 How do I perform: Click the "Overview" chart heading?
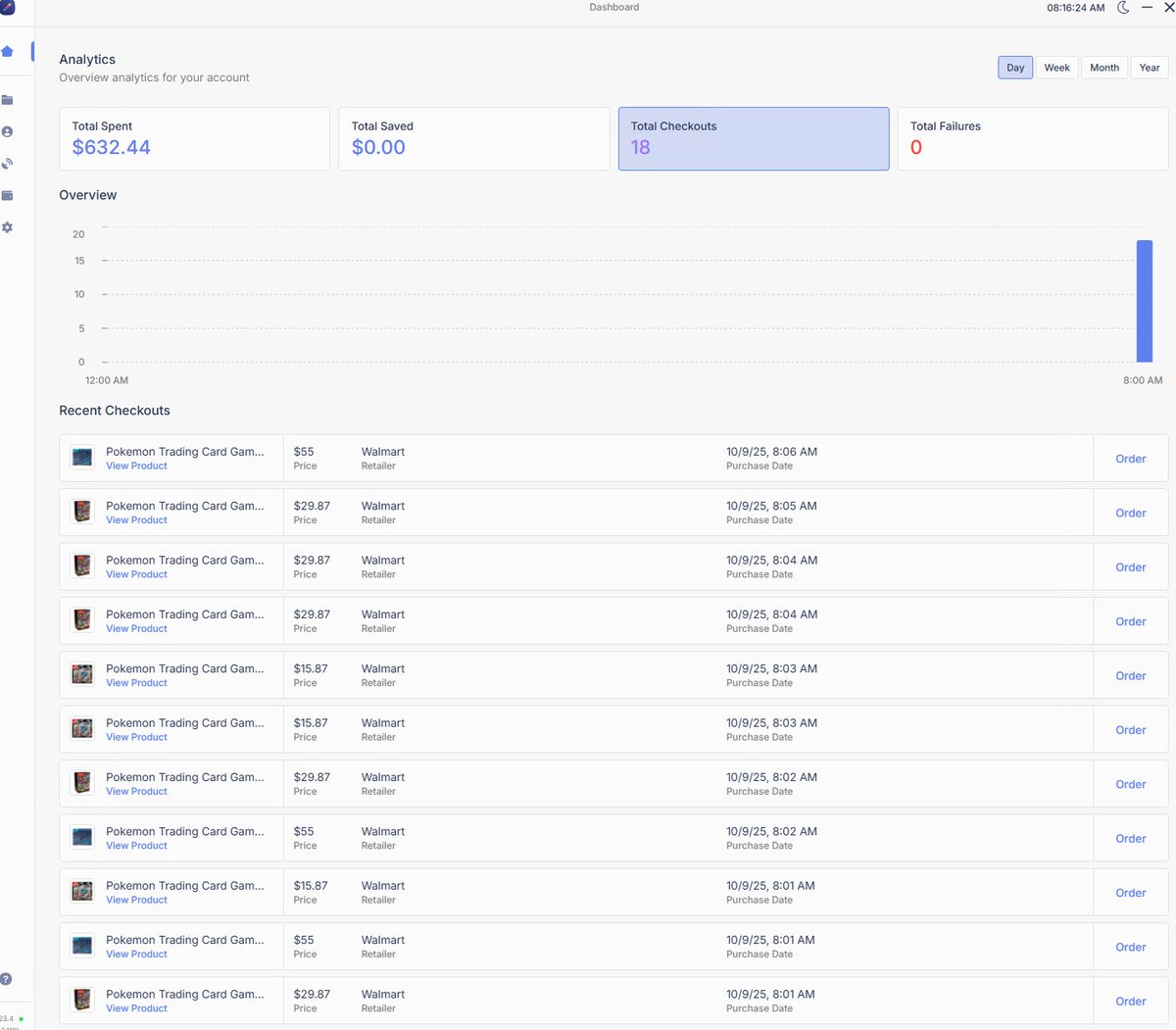[88, 195]
